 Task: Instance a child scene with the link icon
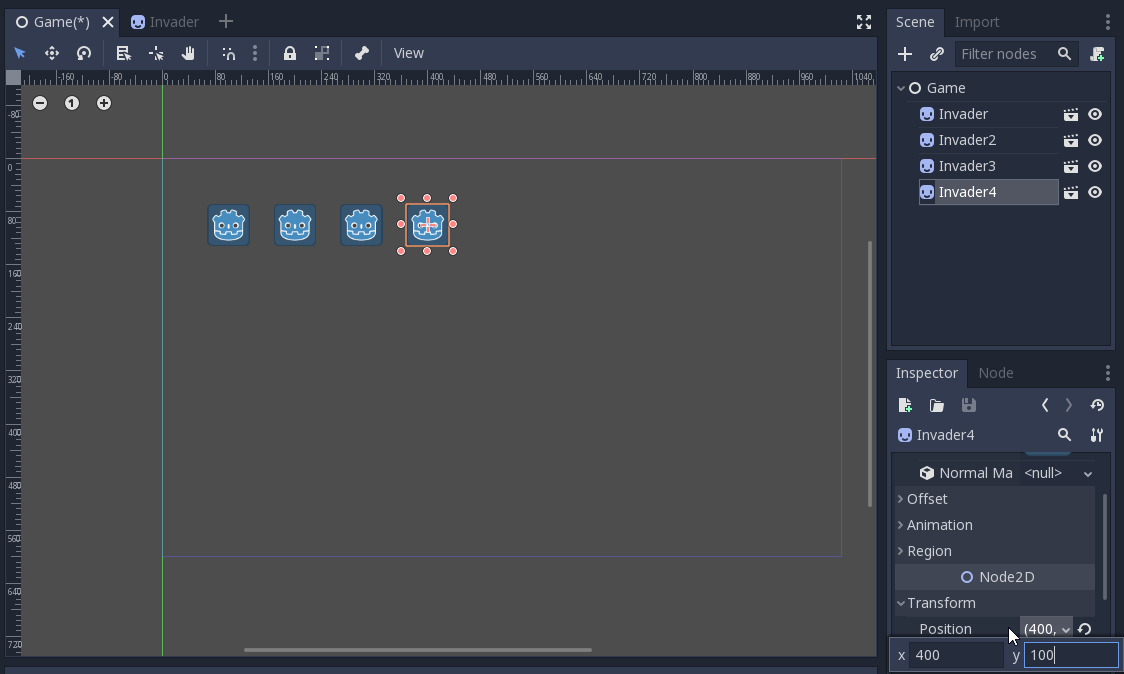click(x=937, y=54)
